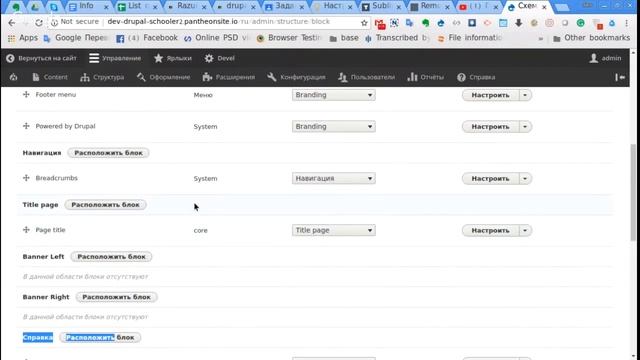Open the Title page region dropdown for Page title
This screenshot has height=360, width=640.
tap(333, 230)
